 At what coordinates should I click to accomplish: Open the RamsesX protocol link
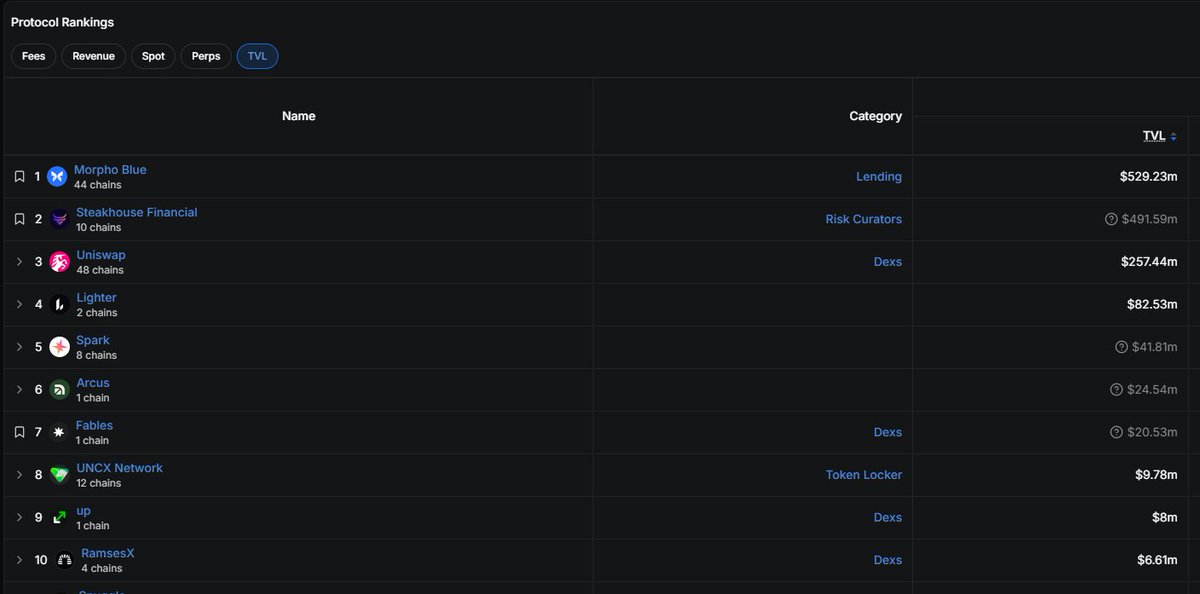(x=107, y=553)
